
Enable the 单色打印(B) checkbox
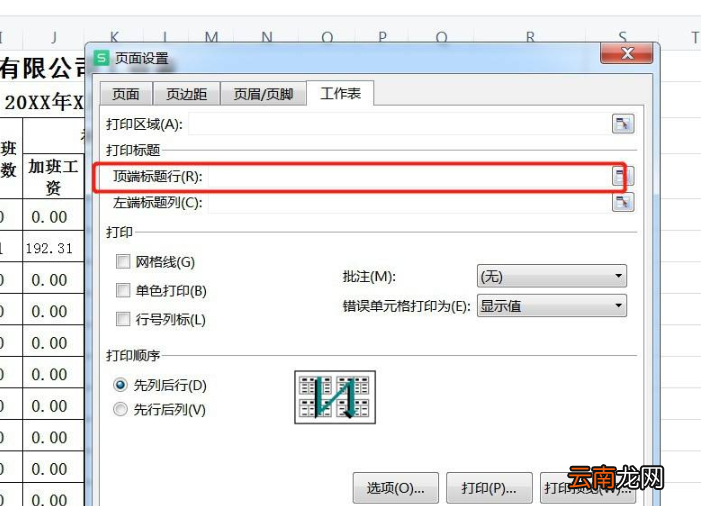123,291
